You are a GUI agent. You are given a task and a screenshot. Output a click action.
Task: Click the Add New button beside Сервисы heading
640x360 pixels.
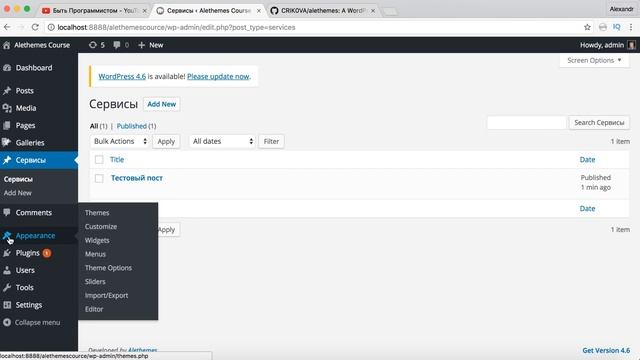tap(162, 104)
